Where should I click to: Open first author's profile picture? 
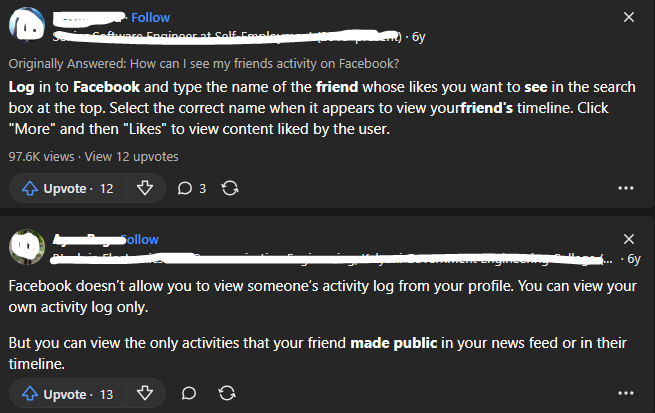tap(27, 25)
